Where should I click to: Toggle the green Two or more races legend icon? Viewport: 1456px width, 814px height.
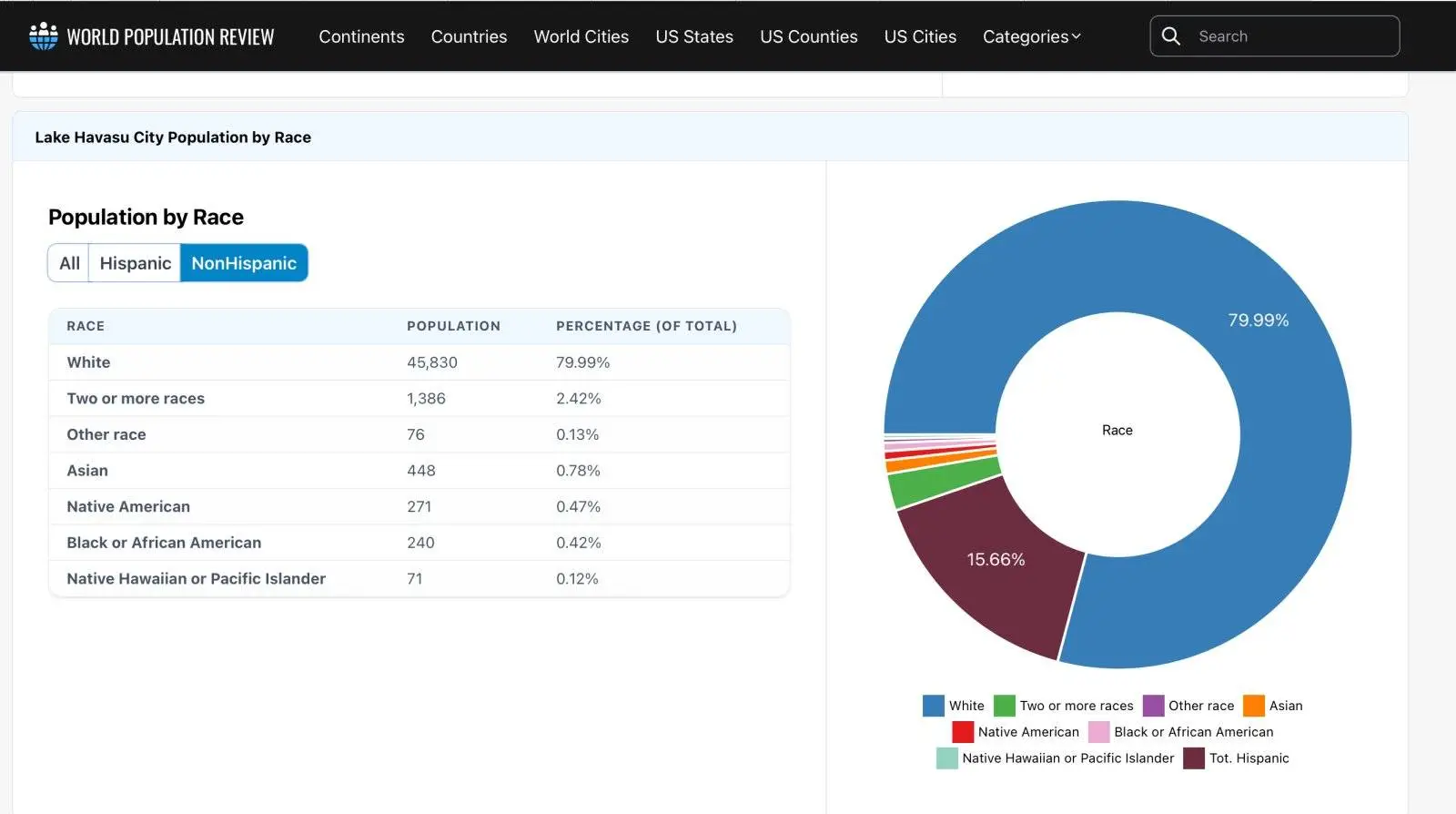(1004, 706)
